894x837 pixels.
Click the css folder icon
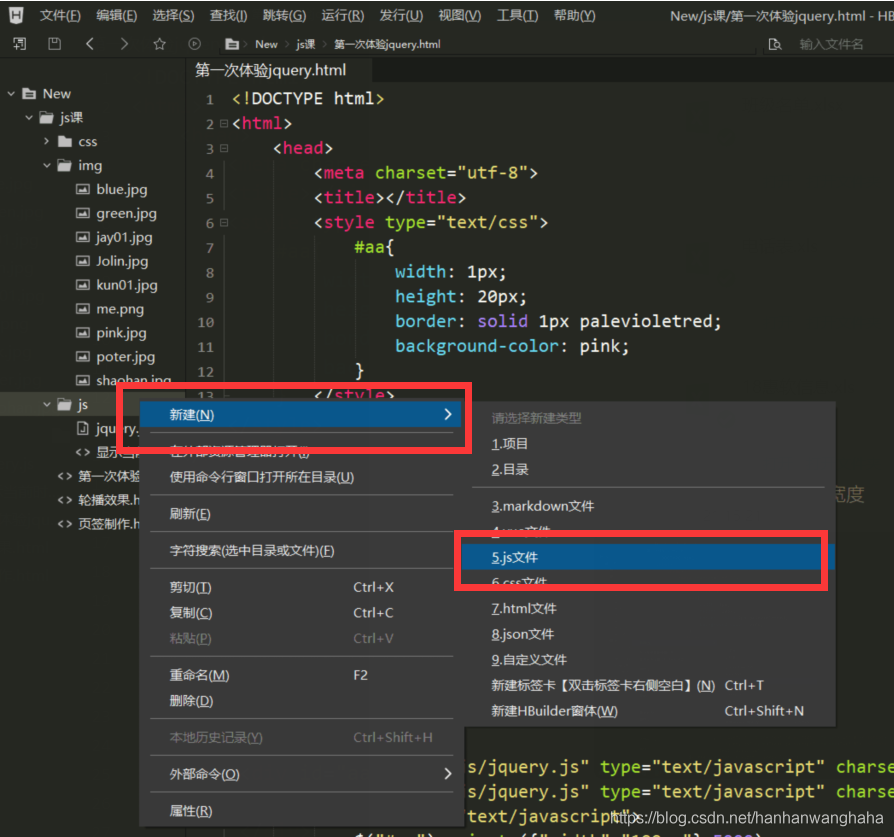pyautogui.click(x=65, y=141)
